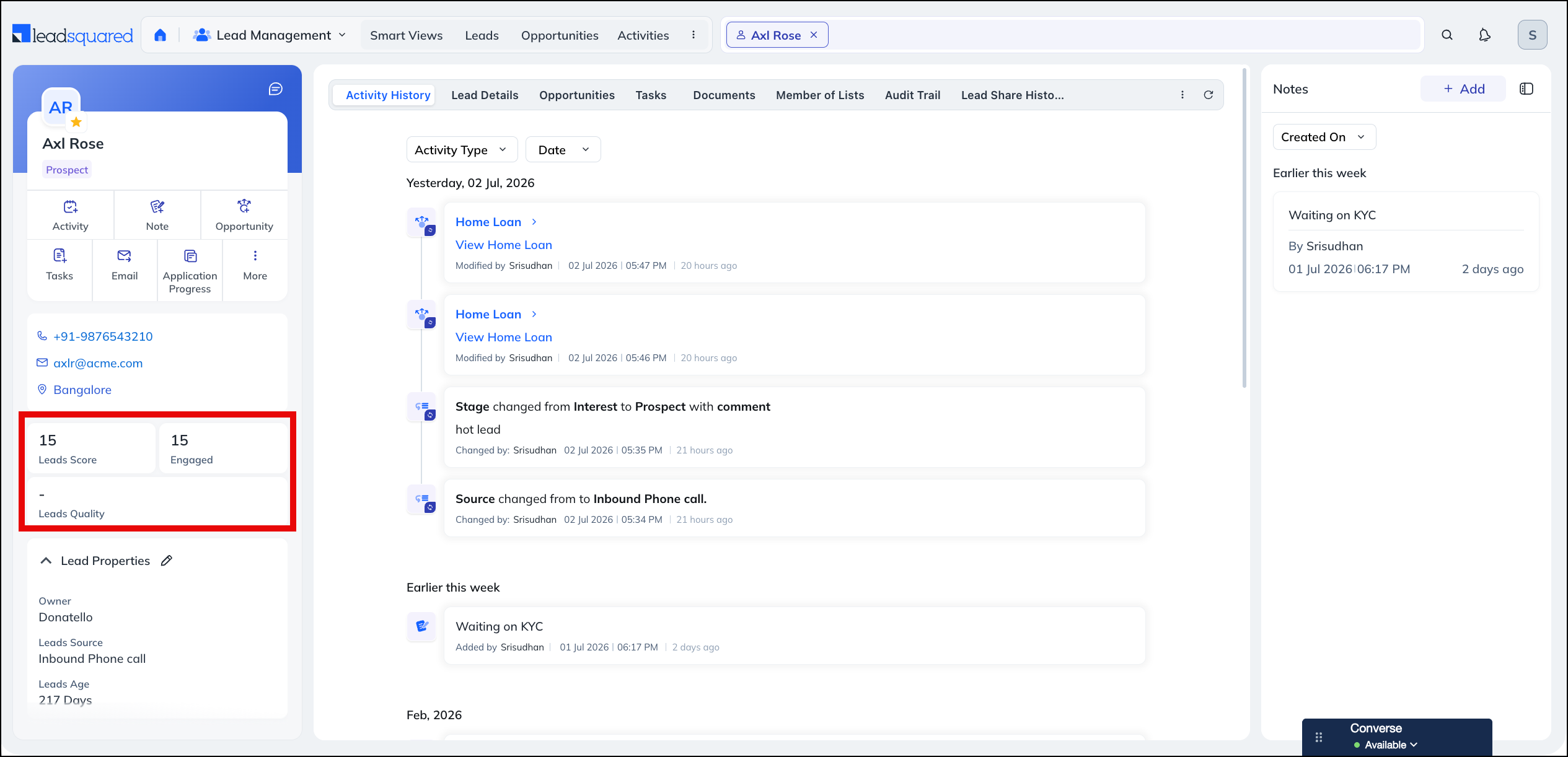This screenshot has width=1568, height=757.
Task: Add a new note
Action: 1463,89
